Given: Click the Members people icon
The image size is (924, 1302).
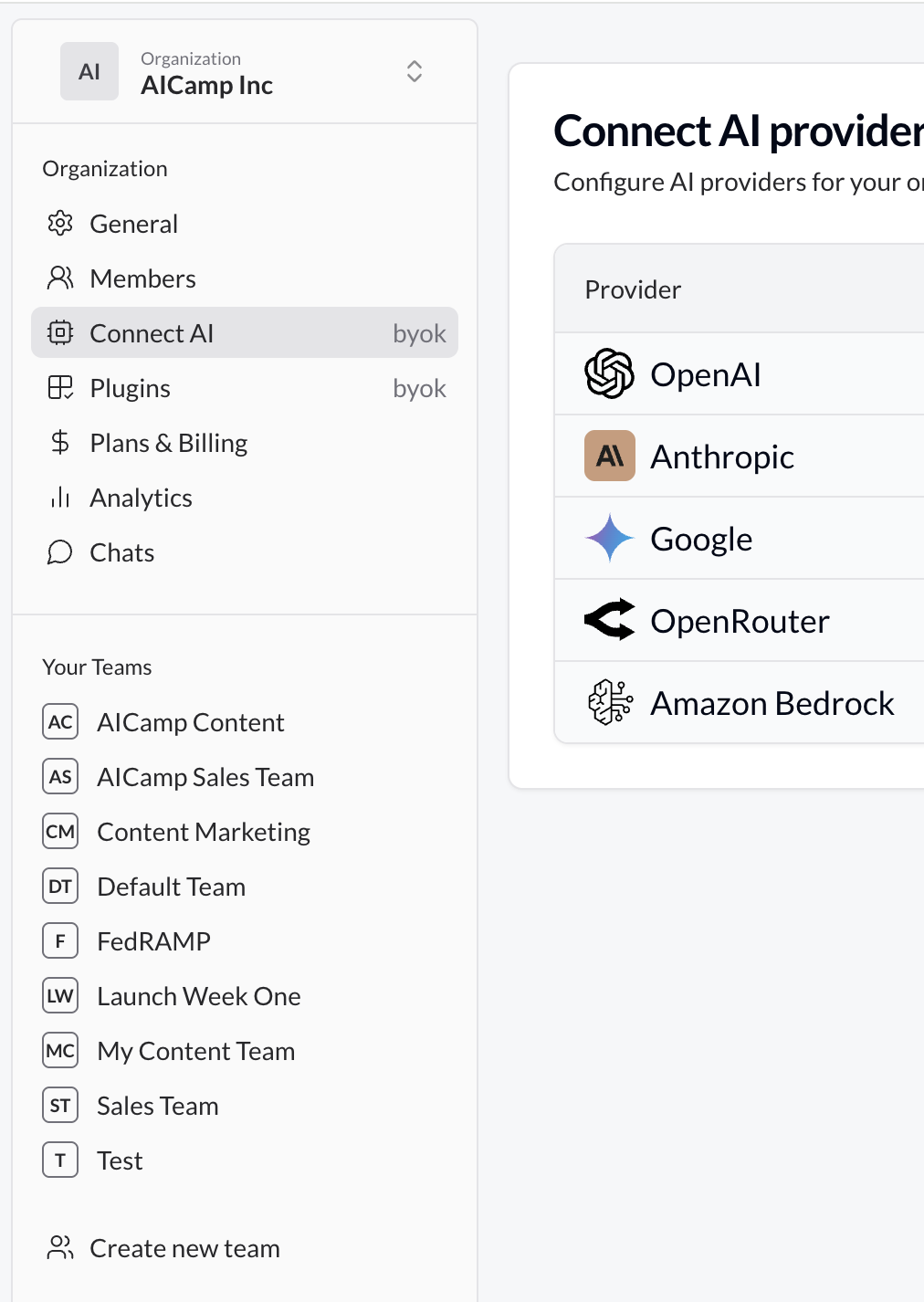Looking at the screenshot, I should tap(60, 278).
